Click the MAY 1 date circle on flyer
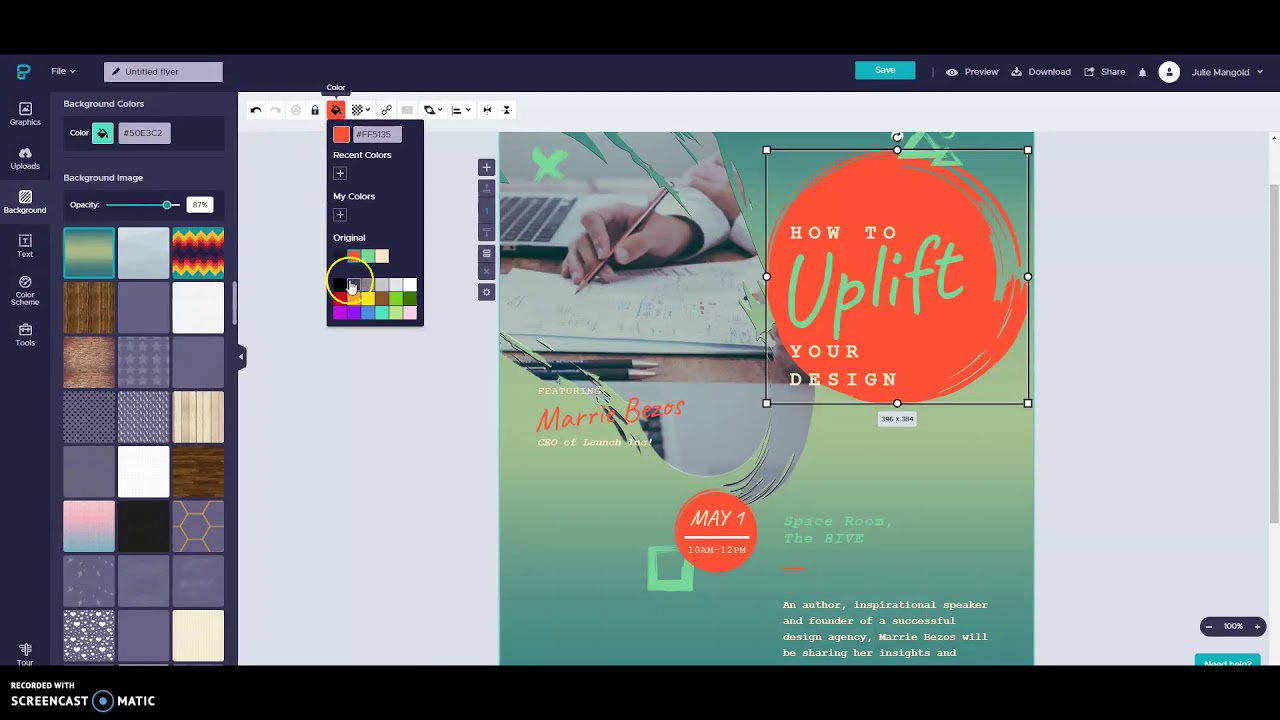 click(716, 531)
